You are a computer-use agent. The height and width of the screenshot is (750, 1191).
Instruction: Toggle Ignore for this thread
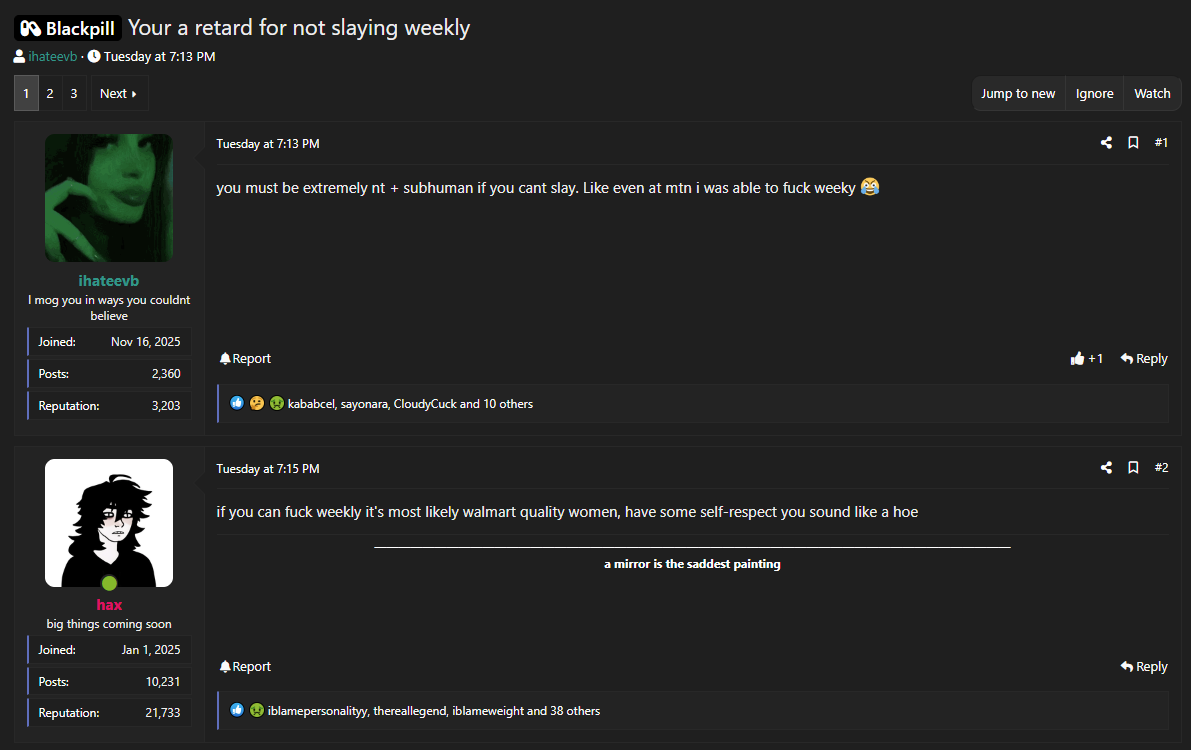(x=1094, y=94)
